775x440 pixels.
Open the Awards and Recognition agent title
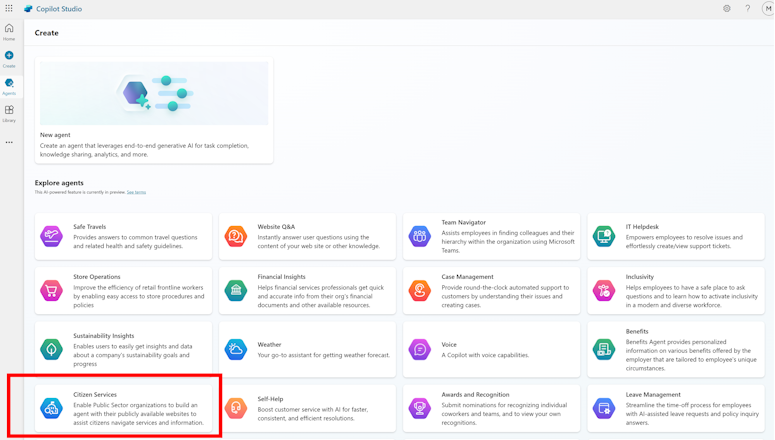[x=475, y=395]
